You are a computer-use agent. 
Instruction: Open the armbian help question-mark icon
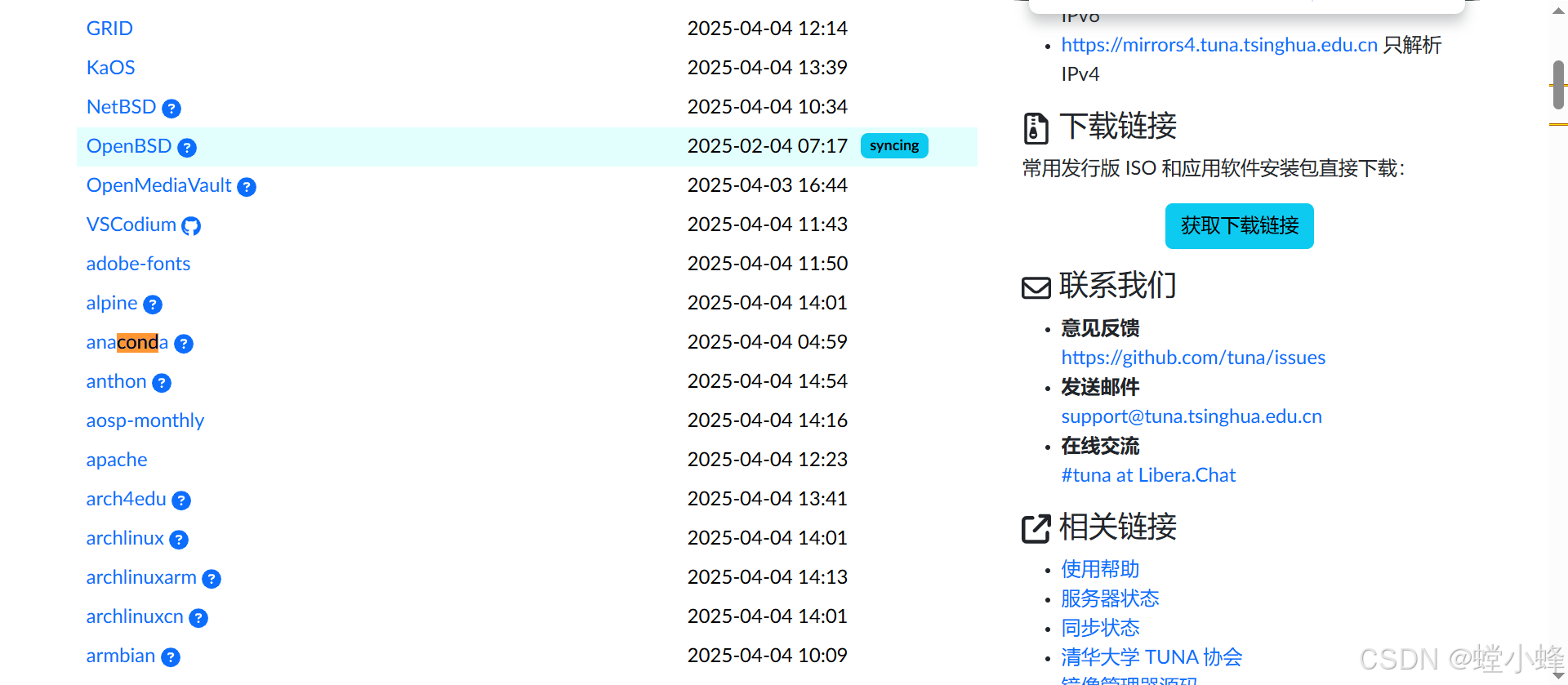pos(171,656)
